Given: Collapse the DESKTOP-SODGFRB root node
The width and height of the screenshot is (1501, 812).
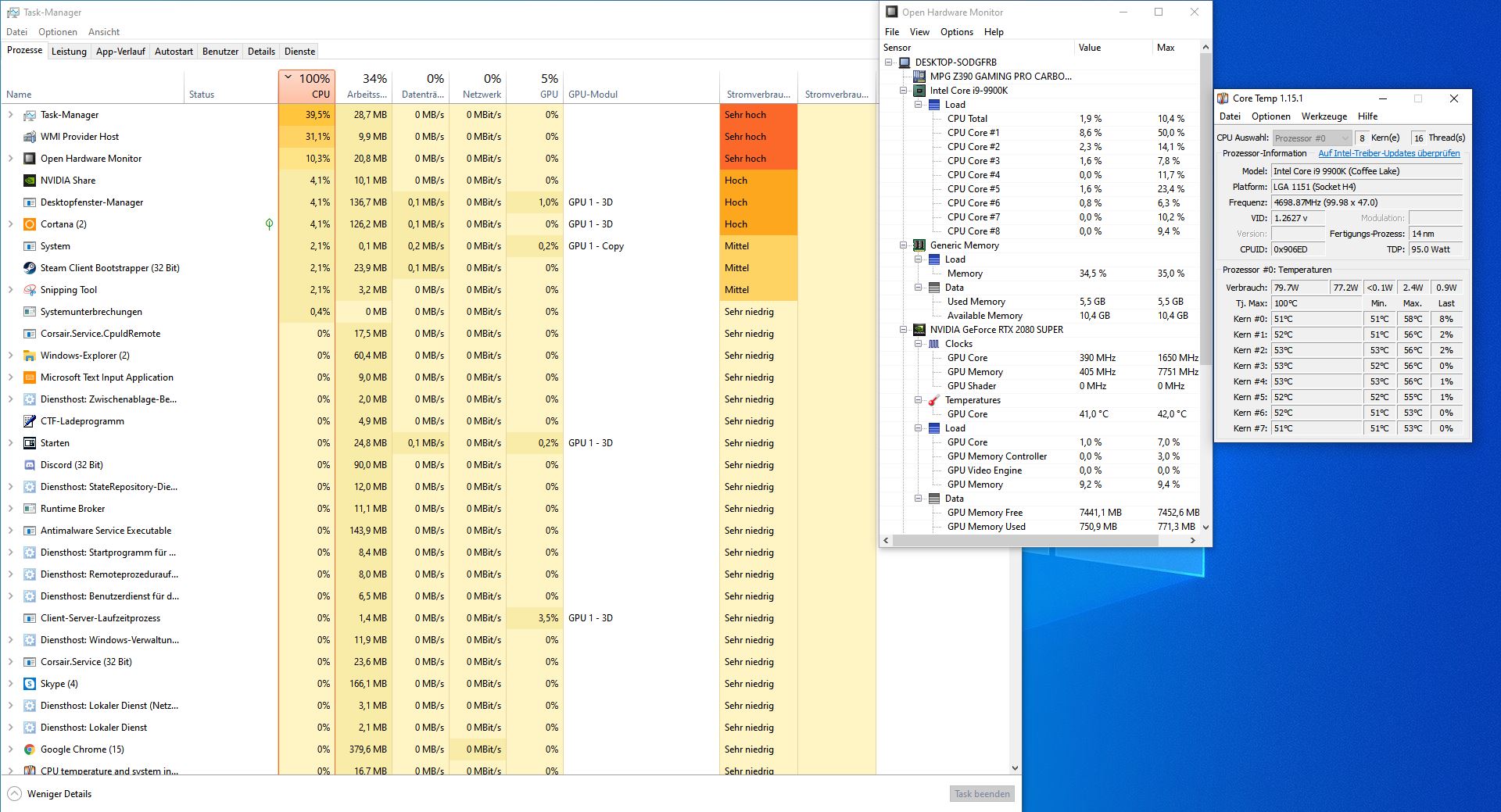Looking at the screenshot, I should tap(889, 63).
